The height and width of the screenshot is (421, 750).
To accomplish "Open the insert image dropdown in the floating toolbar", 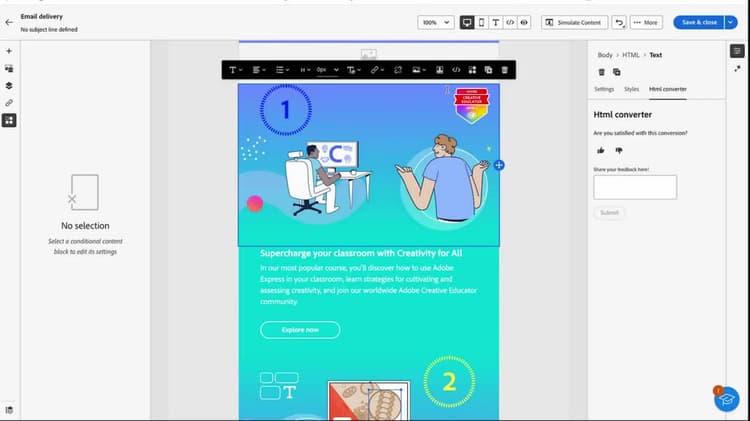I will (x=419, y=70).
